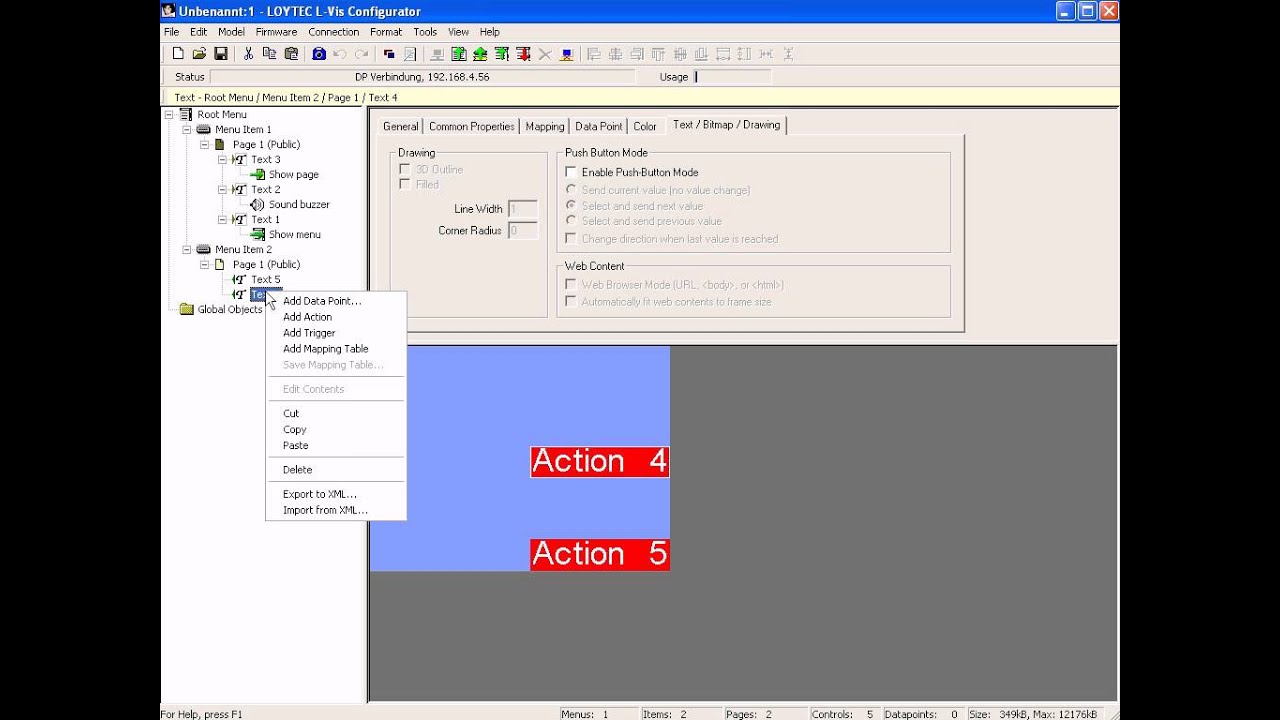Viewport: 1280px width, 720px height.
Task: Click the Line Width input field
Action: pos(523,209)
